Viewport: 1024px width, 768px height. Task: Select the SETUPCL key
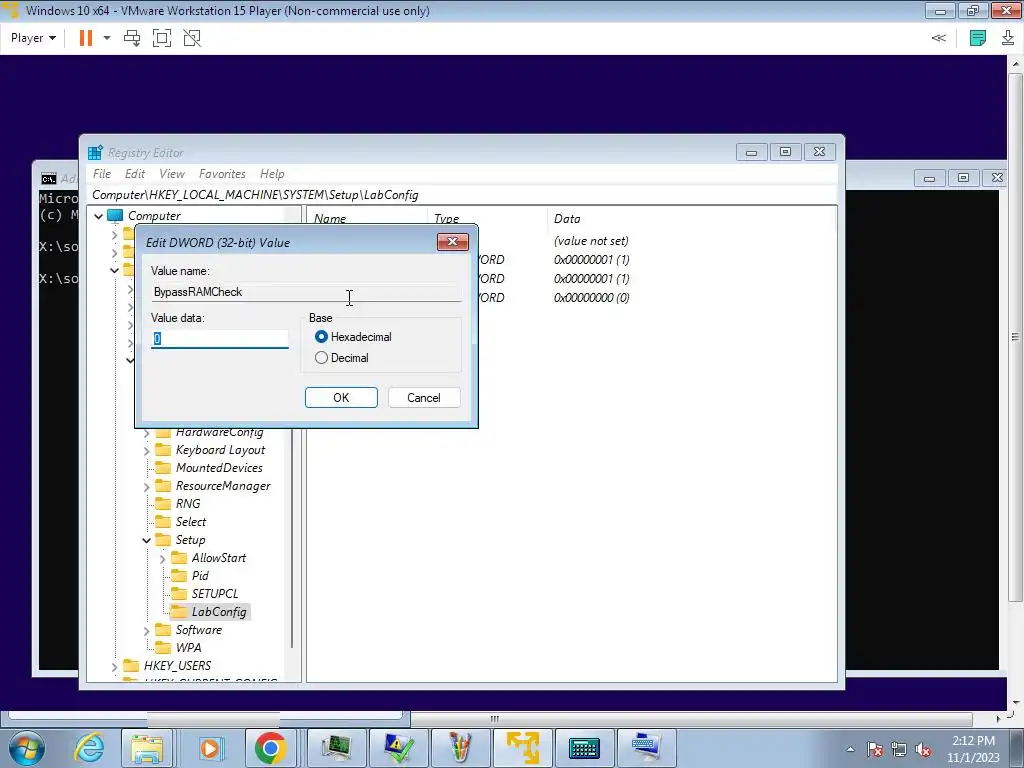pyautogui.click(x=214, y=594)
